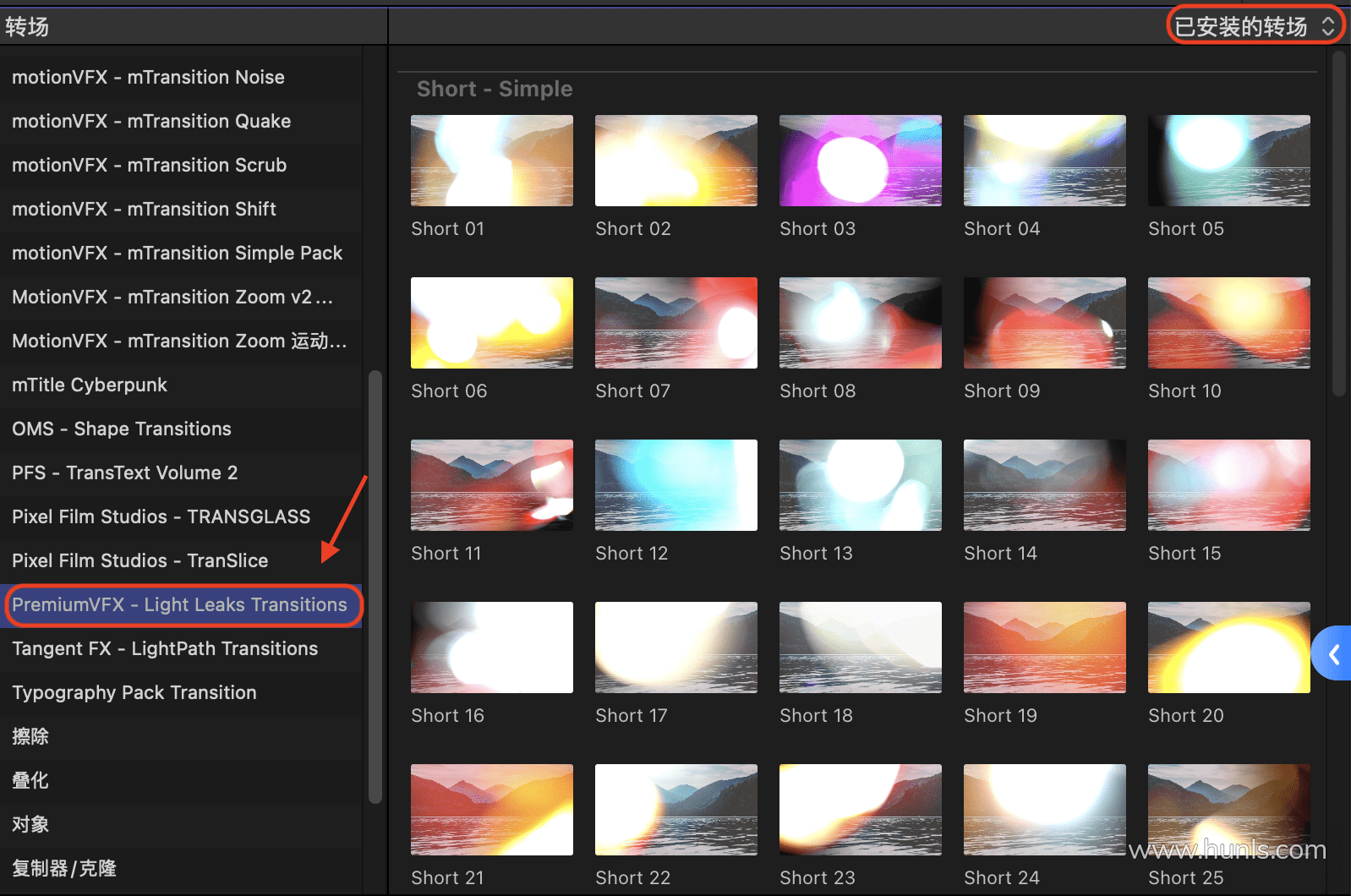1351x896 pixels.
Task: Click the category list scrollbar
Action: [x=375, y=587]
